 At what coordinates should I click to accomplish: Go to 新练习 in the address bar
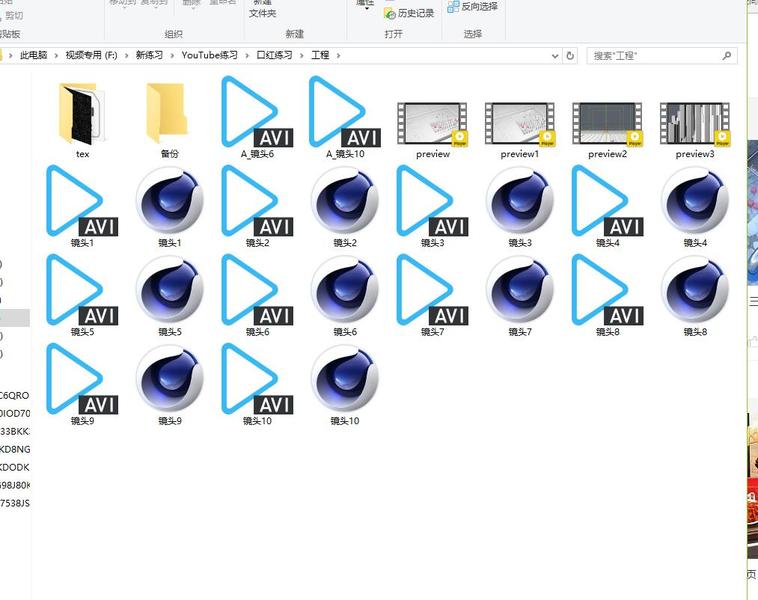click(149, 55)
